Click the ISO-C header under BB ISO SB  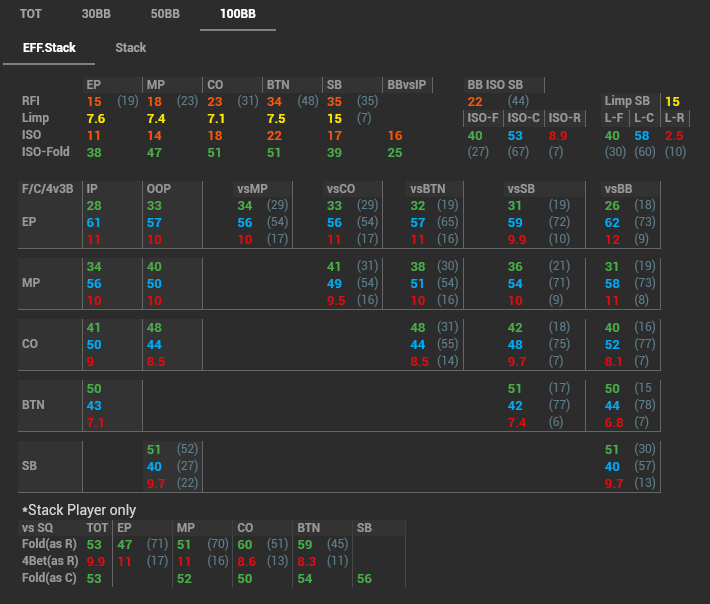point(523,118)
